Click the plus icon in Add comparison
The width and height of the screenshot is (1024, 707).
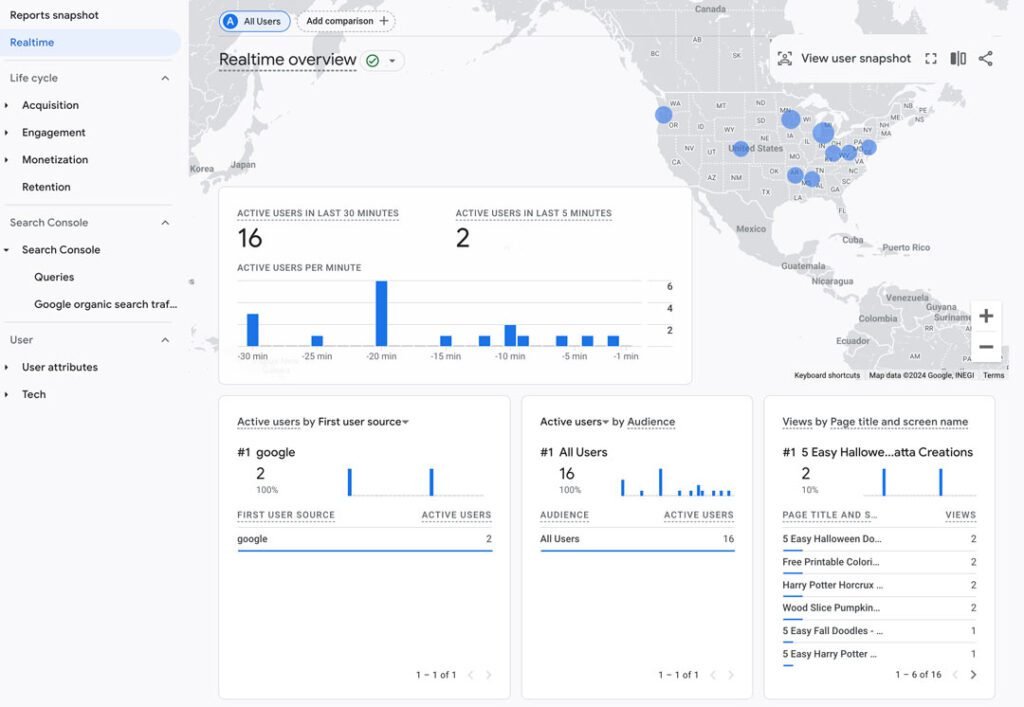click(384, 21)
